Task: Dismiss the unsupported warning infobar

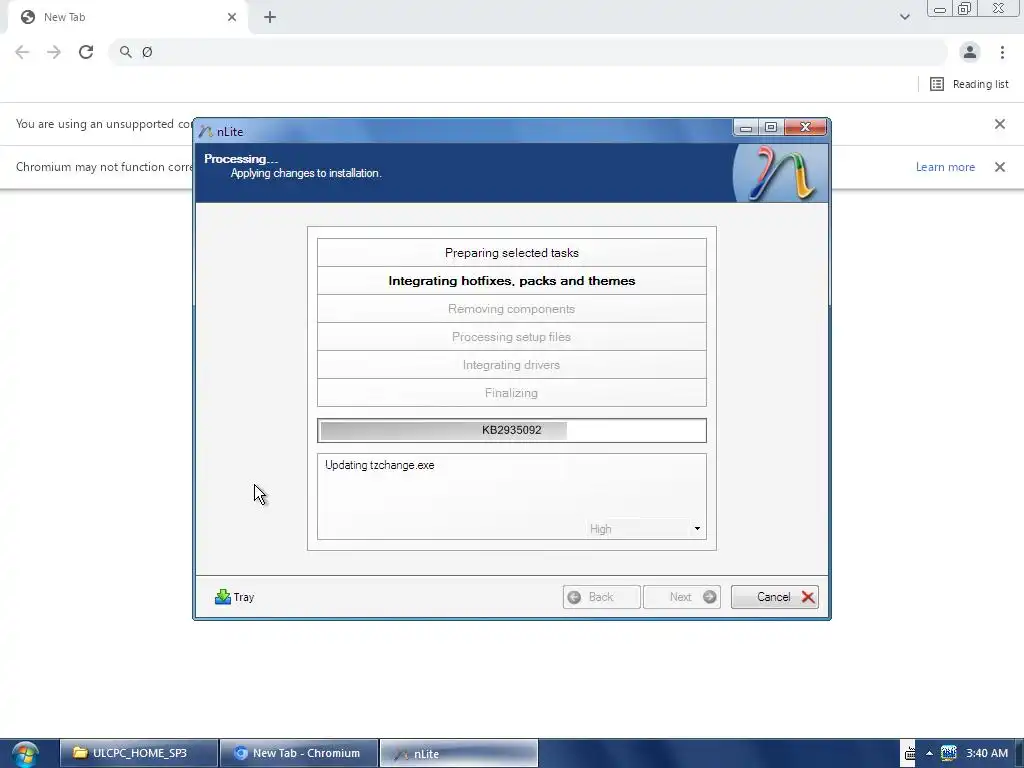Action: [1000, 124]
